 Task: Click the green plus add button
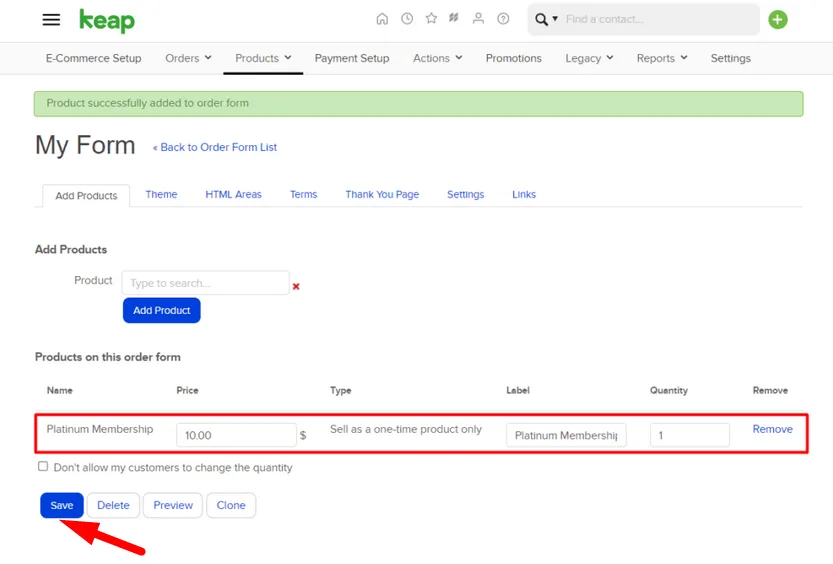[778, 20]
